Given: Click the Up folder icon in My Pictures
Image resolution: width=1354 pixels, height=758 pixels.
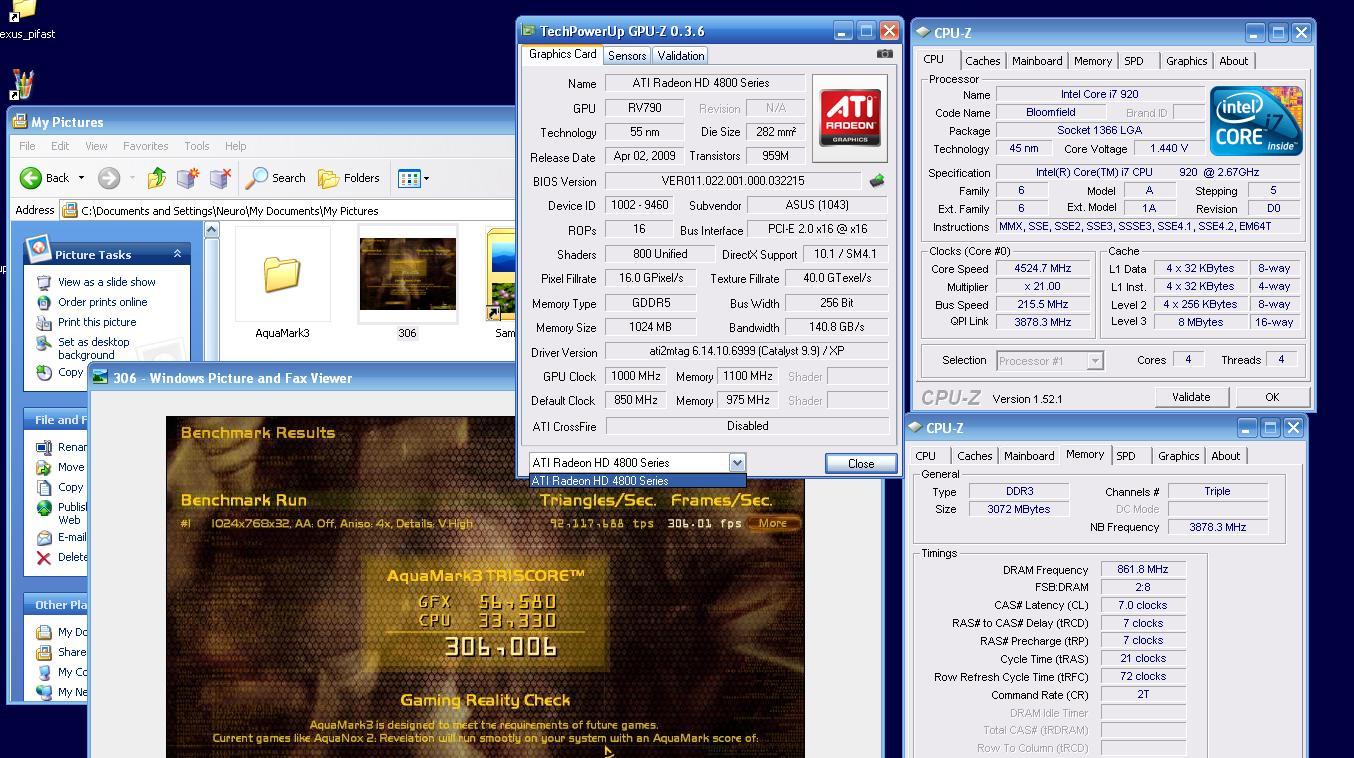Looking at the screenshot, I should click(x=157, y=178).
